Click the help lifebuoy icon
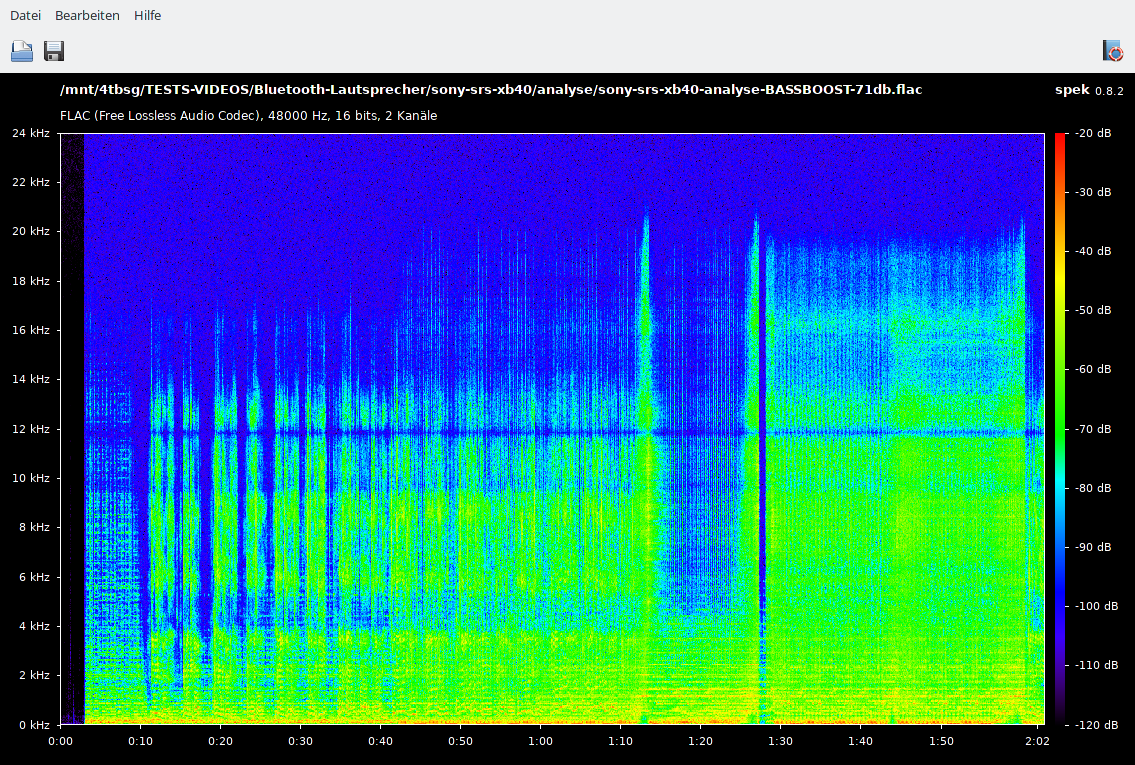This screenshot has width=1135, height=765. click(x=1113, y=51)
